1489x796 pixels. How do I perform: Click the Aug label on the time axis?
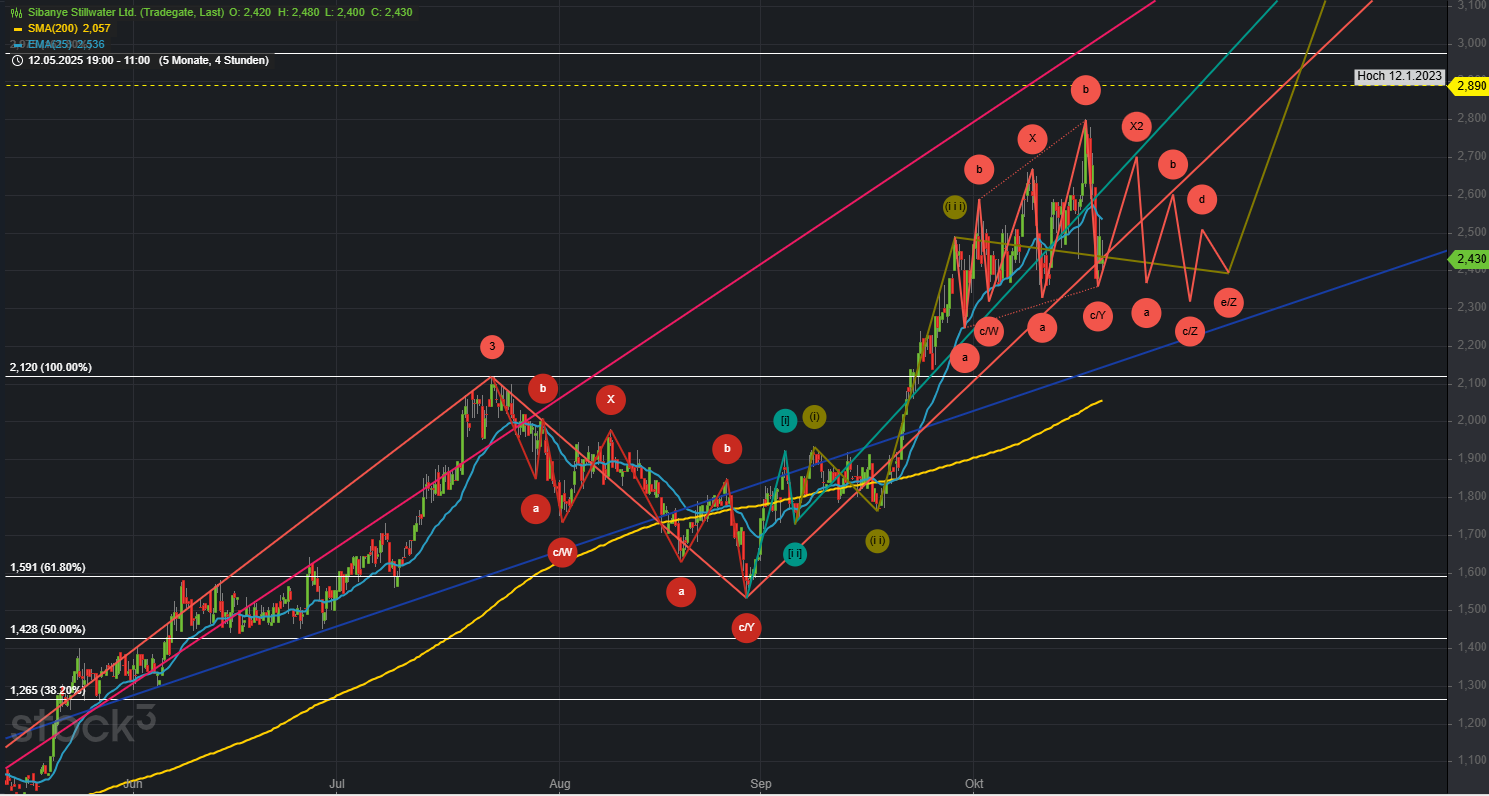pyautogui.click(x=559, y=785)
